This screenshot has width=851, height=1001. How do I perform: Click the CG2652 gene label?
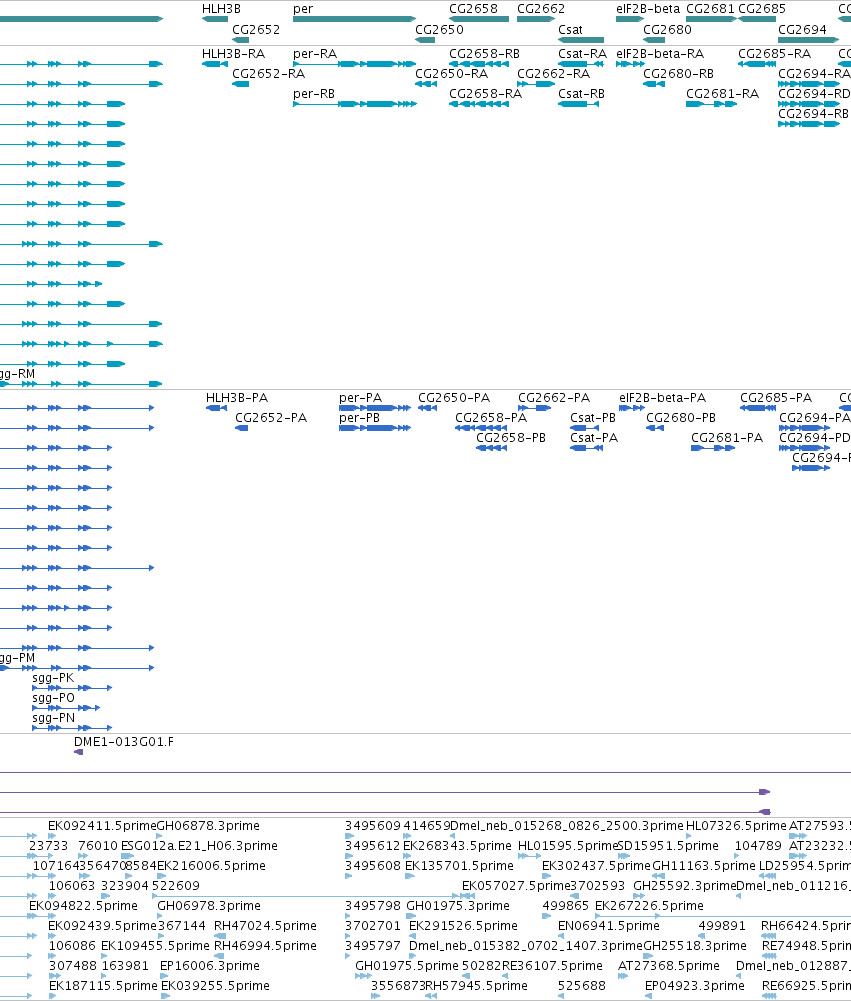click(x=256, y=29)
